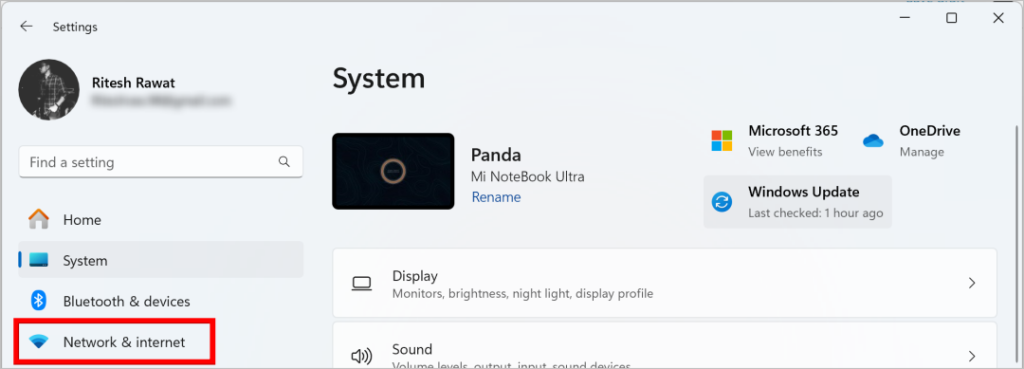This screenshot has width=1024, height=369.
Task: Click the Panda device name text
Action: (x=496, y=155)
